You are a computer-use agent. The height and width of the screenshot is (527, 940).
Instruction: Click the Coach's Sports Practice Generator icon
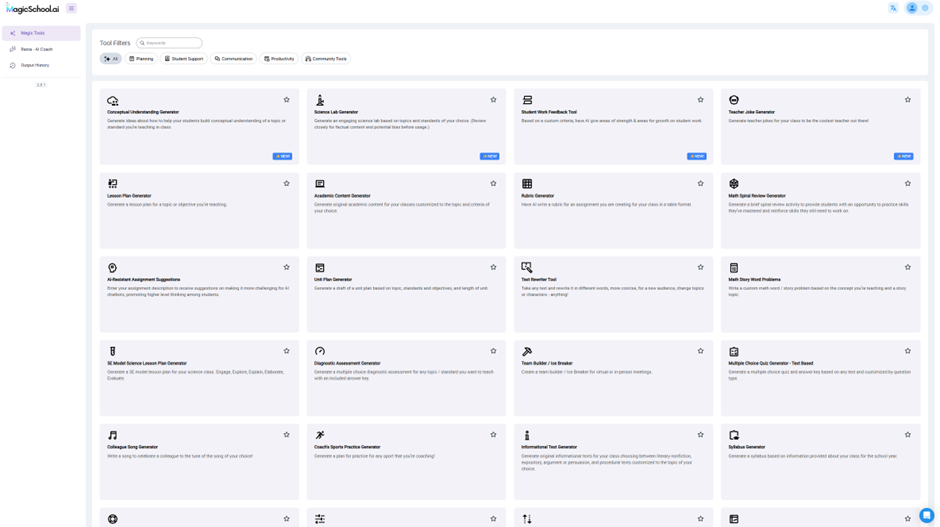(x=320, y=435)
